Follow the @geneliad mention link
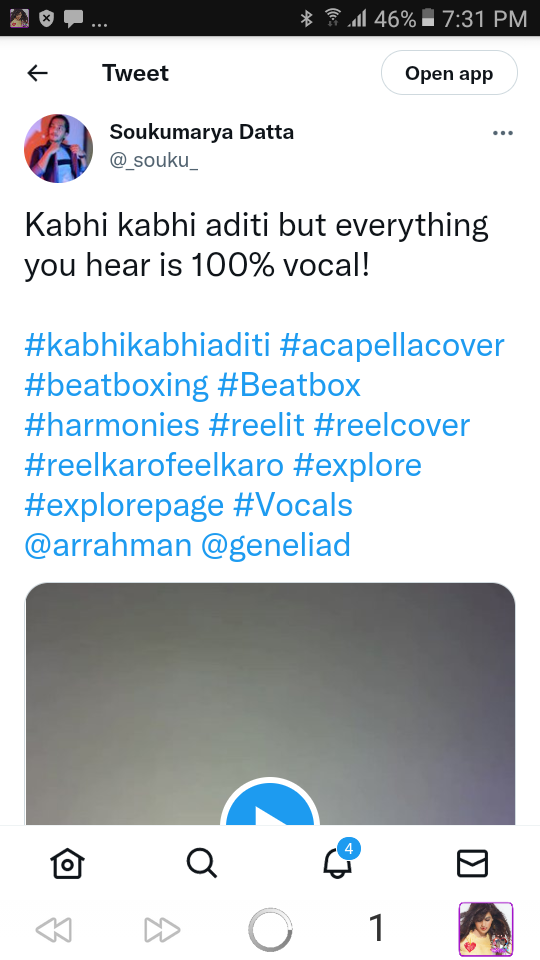540x960 pixels. click(276, 545)
